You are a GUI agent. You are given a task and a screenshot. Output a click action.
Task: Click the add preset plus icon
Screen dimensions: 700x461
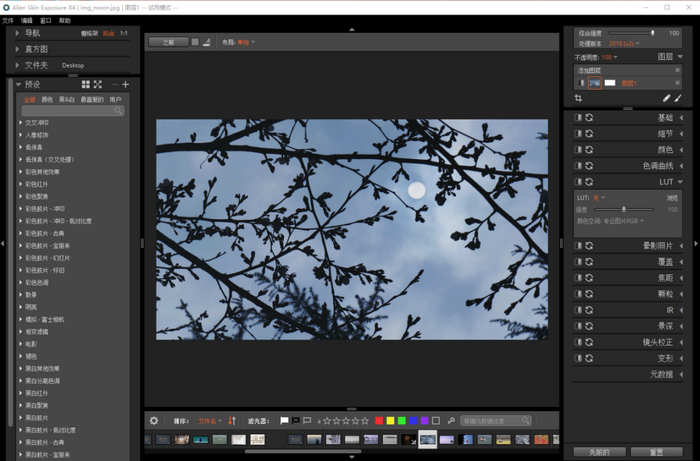point(125,85)
